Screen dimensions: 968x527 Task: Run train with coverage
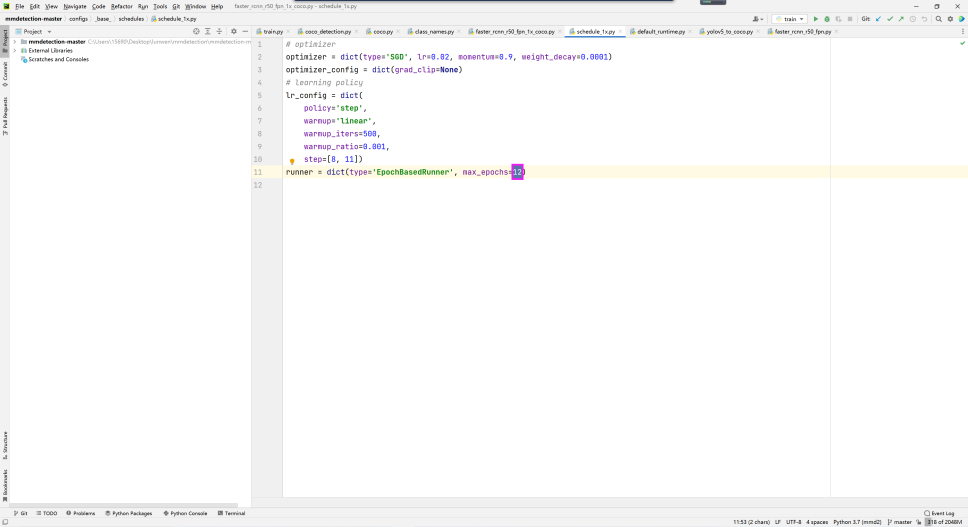pyautogui.click(x=838, y=19)
